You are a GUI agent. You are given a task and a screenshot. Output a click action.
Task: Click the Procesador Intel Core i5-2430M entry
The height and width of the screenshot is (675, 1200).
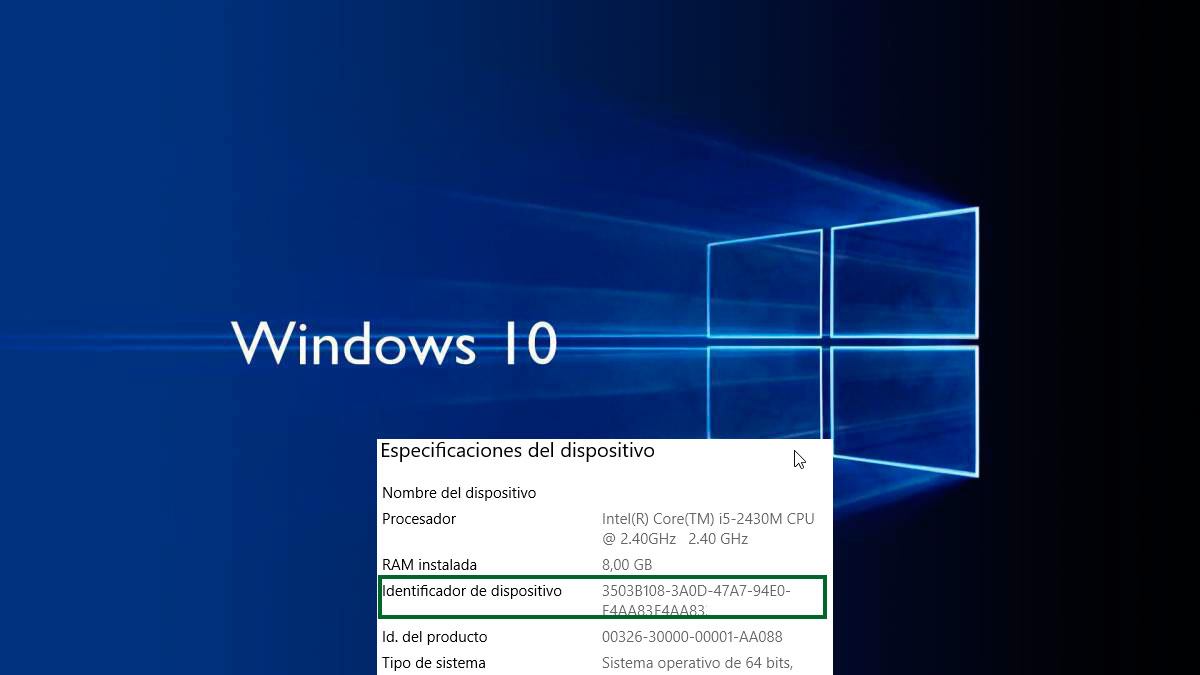707,518
